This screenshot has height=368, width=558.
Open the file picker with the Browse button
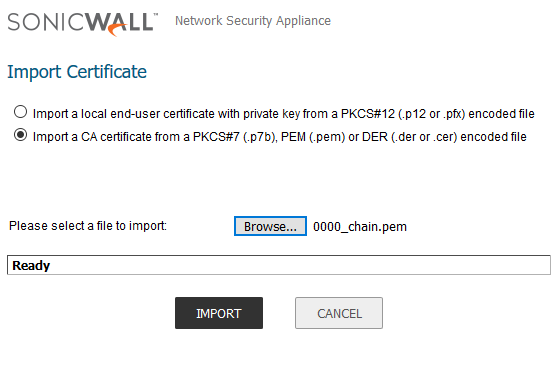click(270, 226)
